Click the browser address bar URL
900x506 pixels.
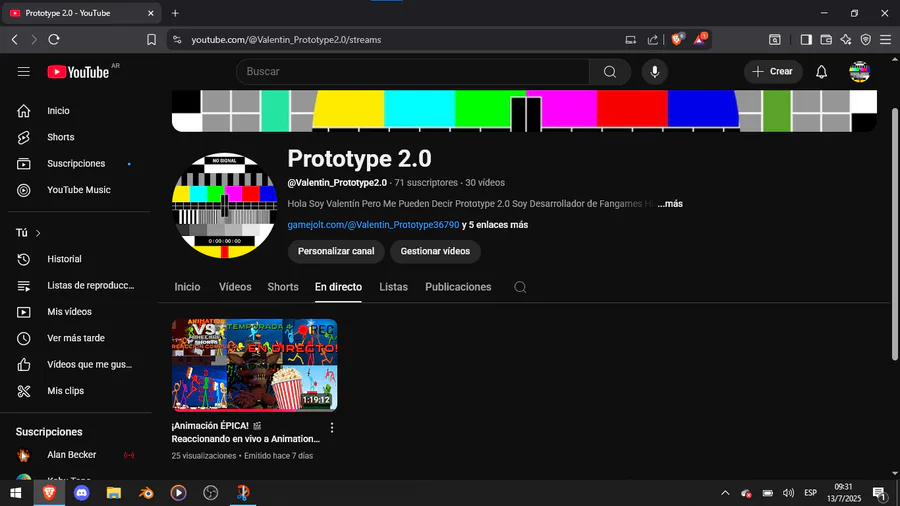pos(286,40)
